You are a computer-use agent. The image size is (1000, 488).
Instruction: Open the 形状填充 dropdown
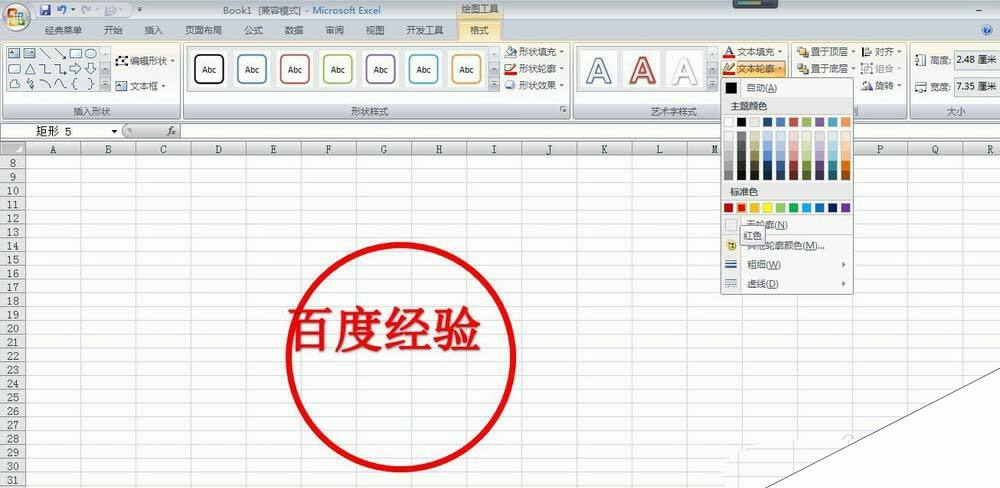click(534, 52)
